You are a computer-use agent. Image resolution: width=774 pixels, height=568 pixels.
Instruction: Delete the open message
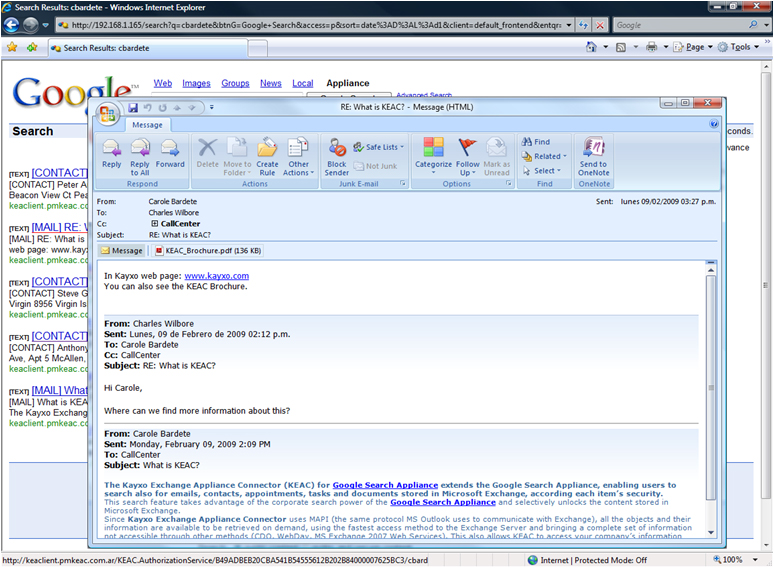[207, 153]
